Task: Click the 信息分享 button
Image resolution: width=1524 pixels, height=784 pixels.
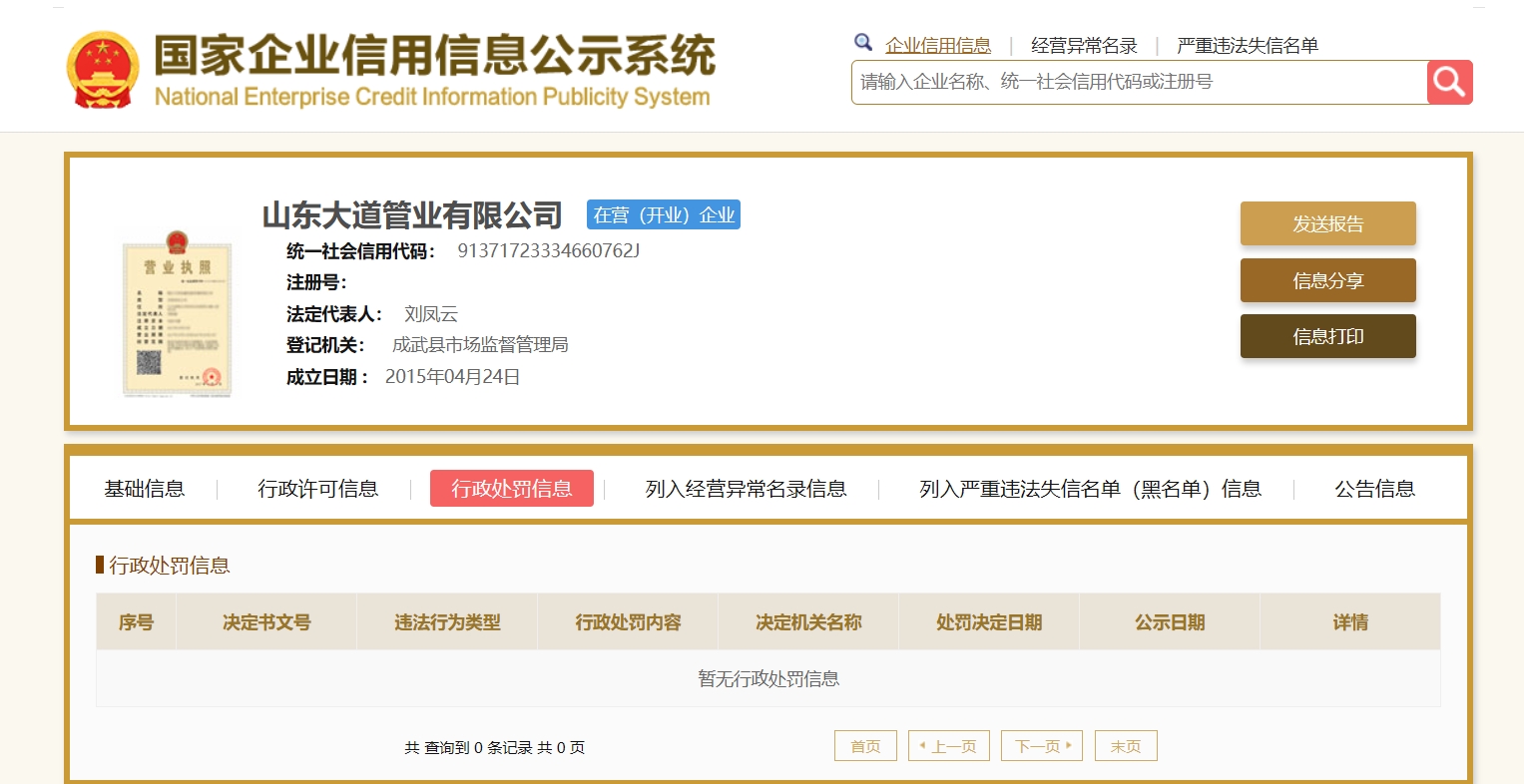Action: point(1328,280)
